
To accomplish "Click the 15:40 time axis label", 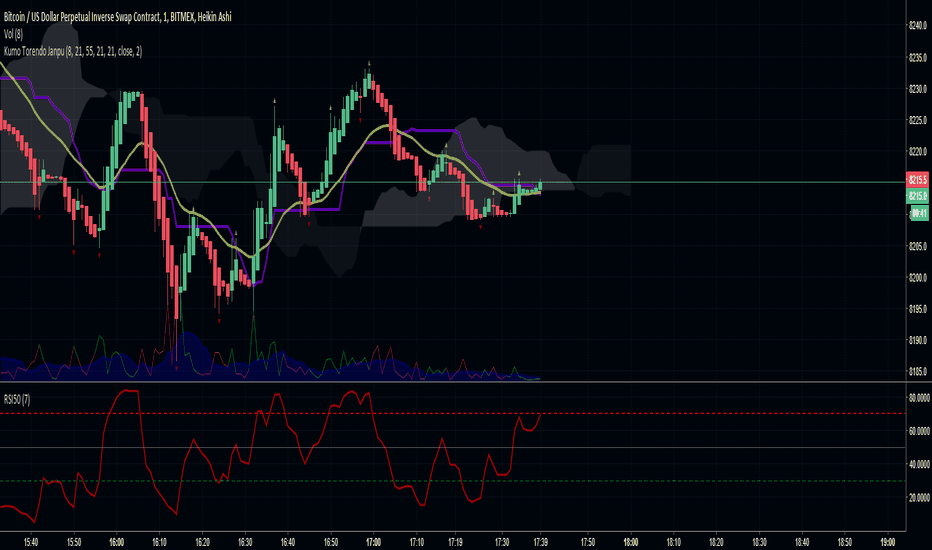I will 31,542.
